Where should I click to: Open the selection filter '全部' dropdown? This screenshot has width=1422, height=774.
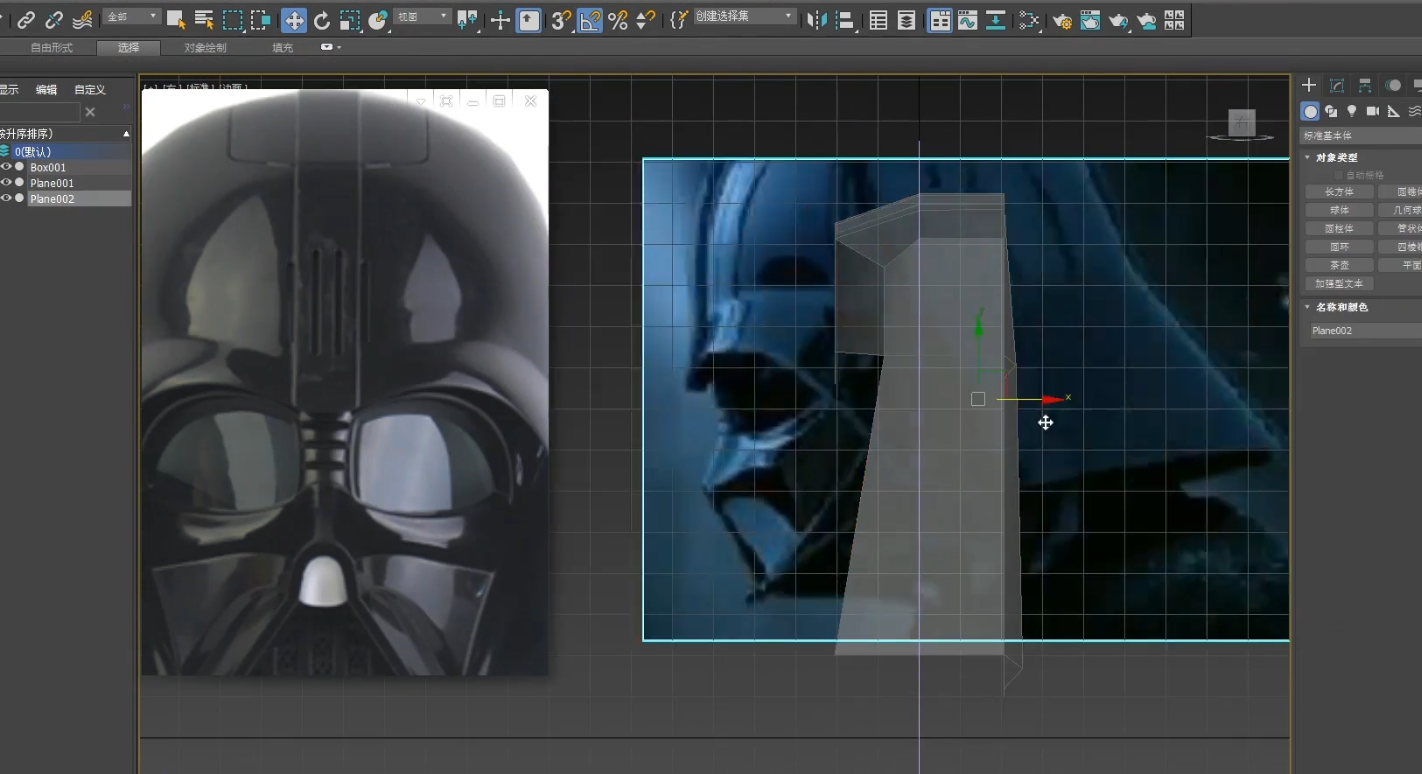pos(132,17)
